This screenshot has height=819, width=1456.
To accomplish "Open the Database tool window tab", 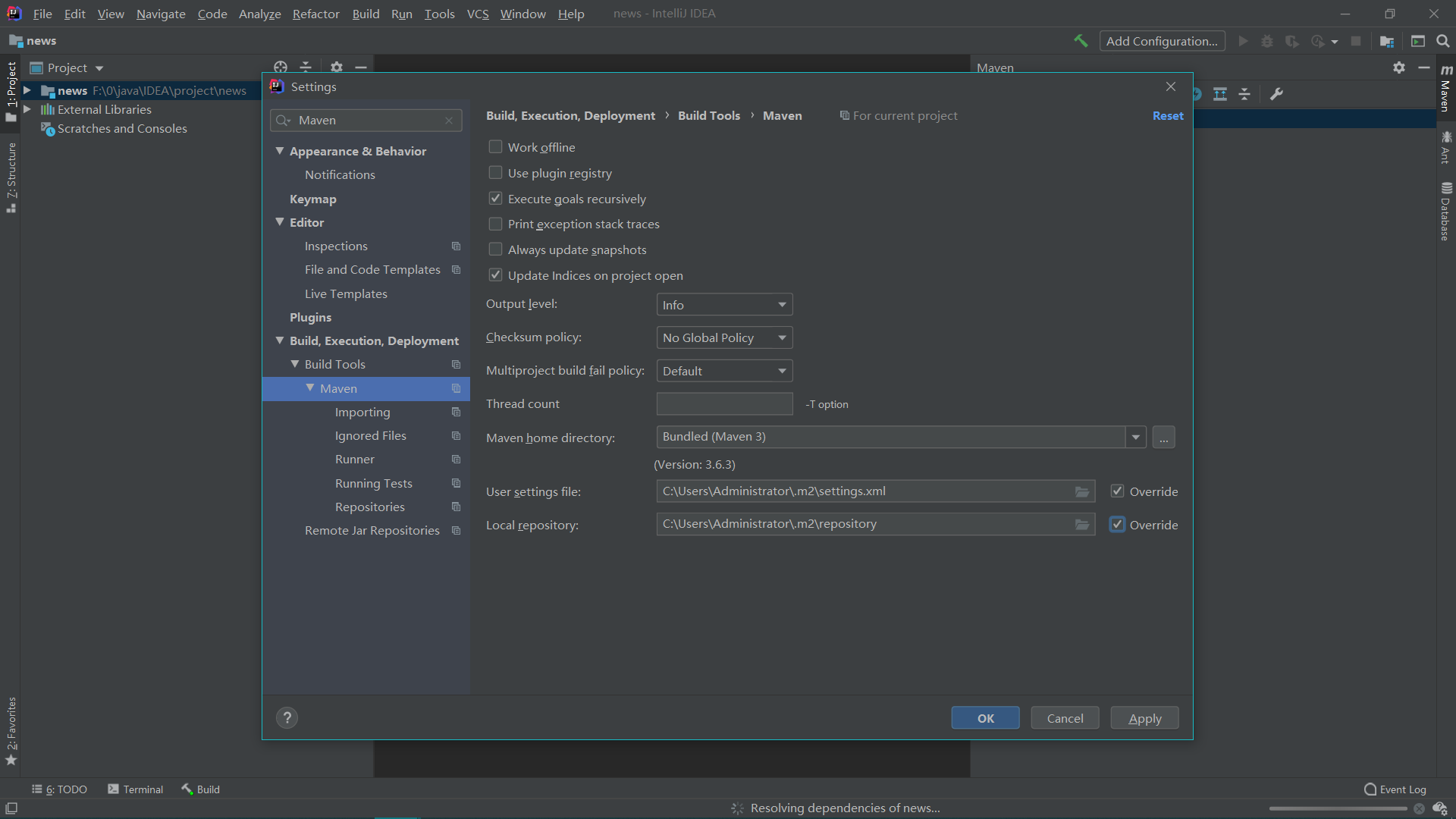I will 1446,212.
